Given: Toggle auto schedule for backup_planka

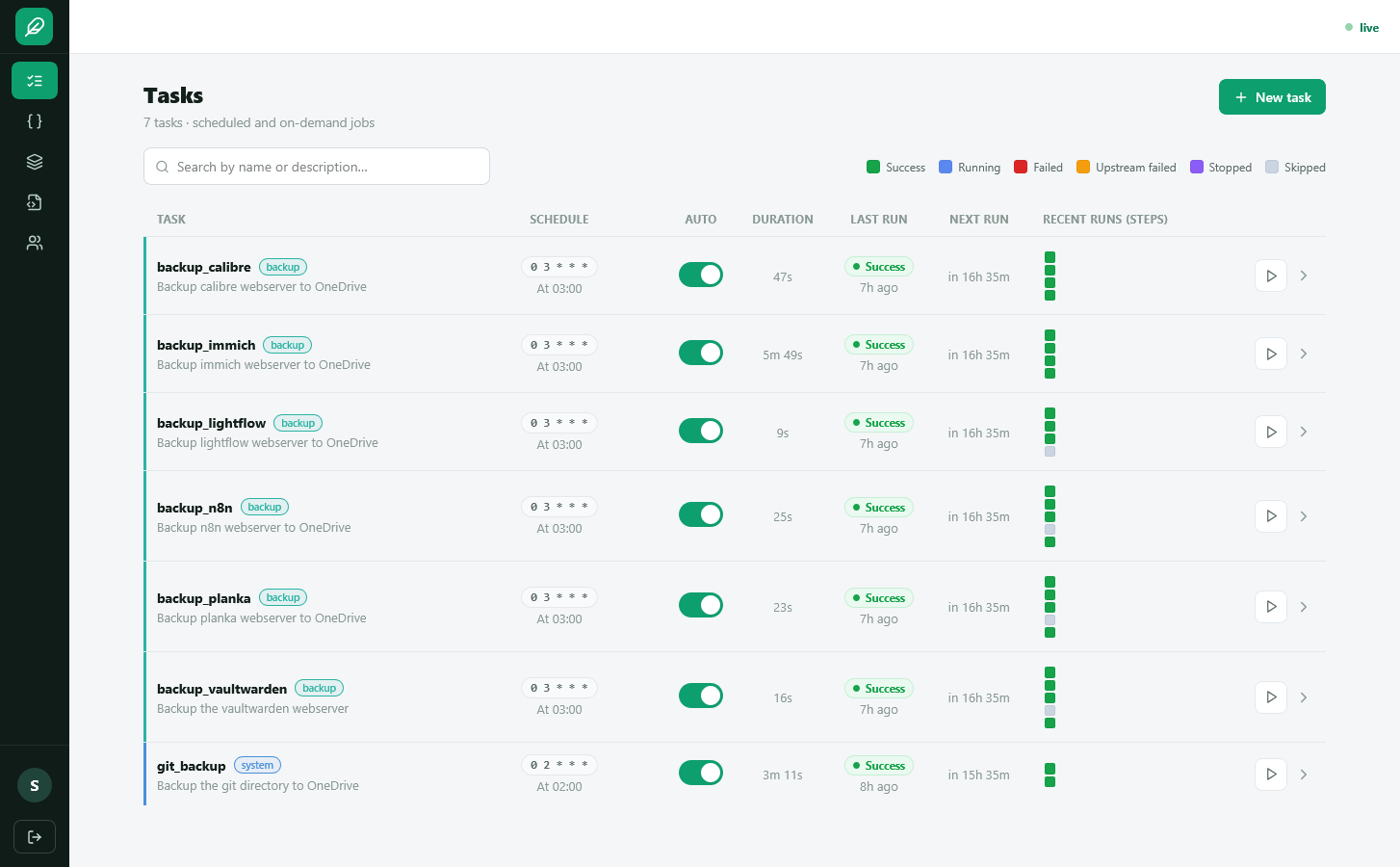Looking at the screenshot, I should tap(701, 605).
